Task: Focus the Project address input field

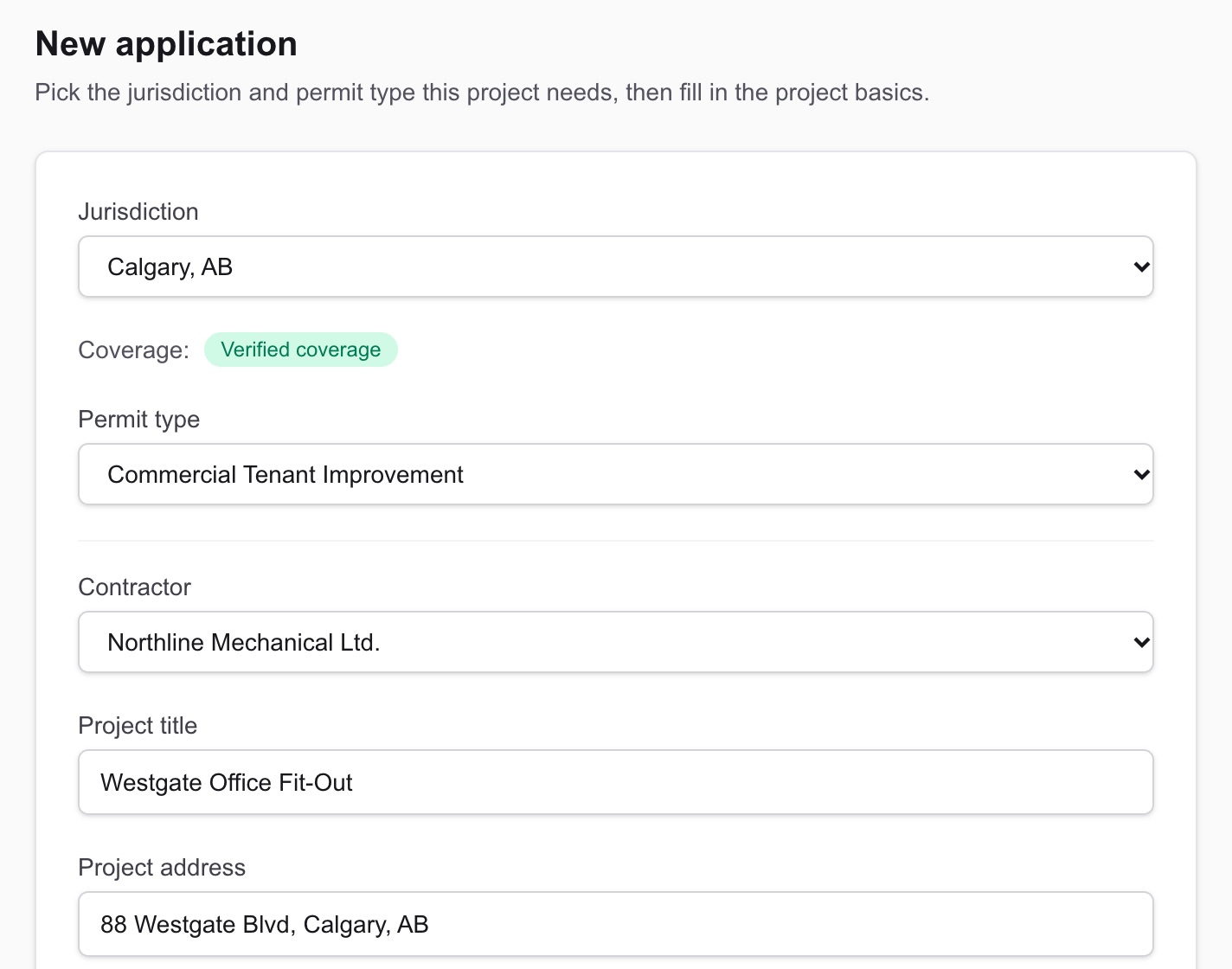Action: pos(616,924)
